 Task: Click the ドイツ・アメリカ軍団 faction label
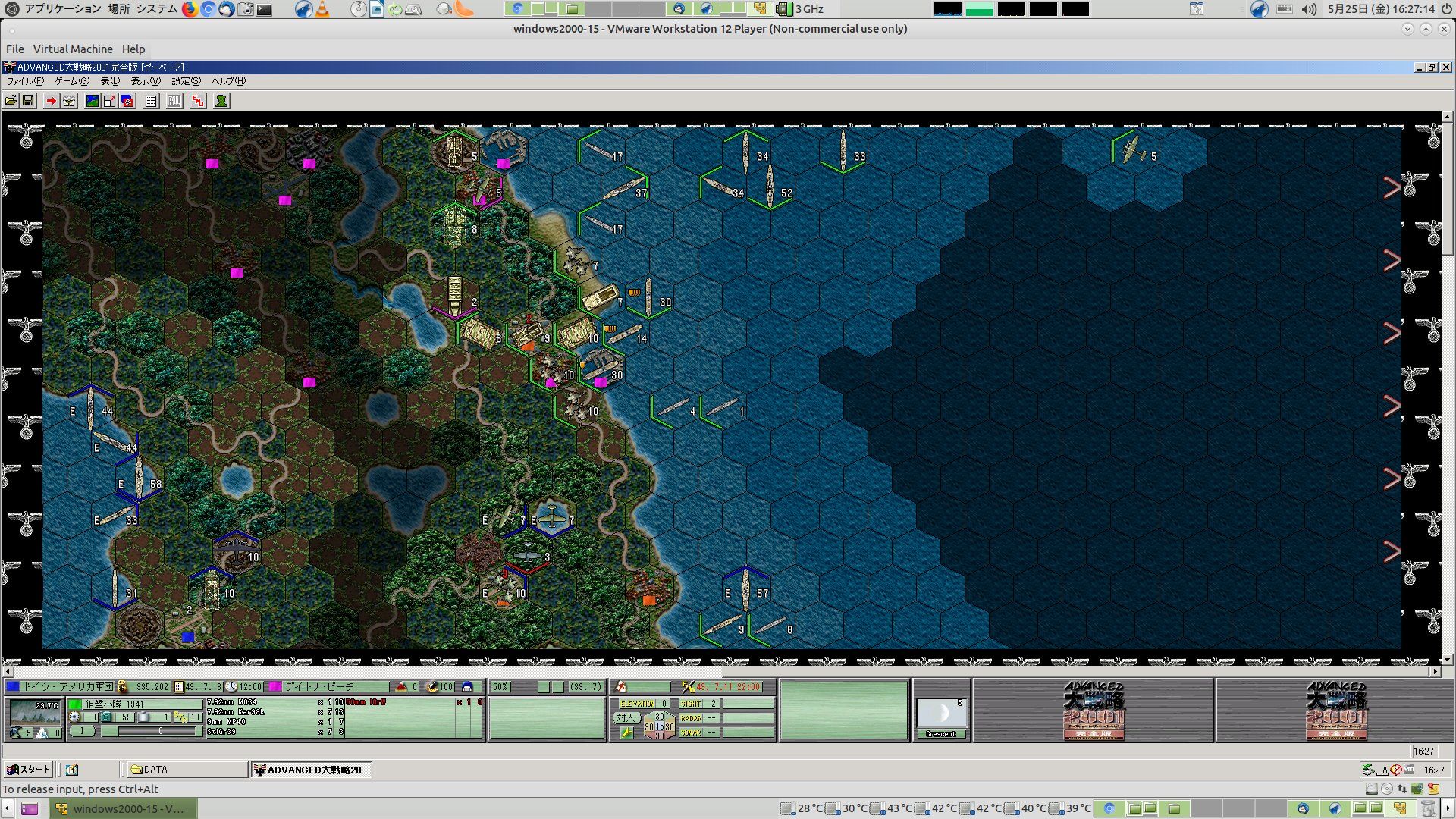pos(67,686)
